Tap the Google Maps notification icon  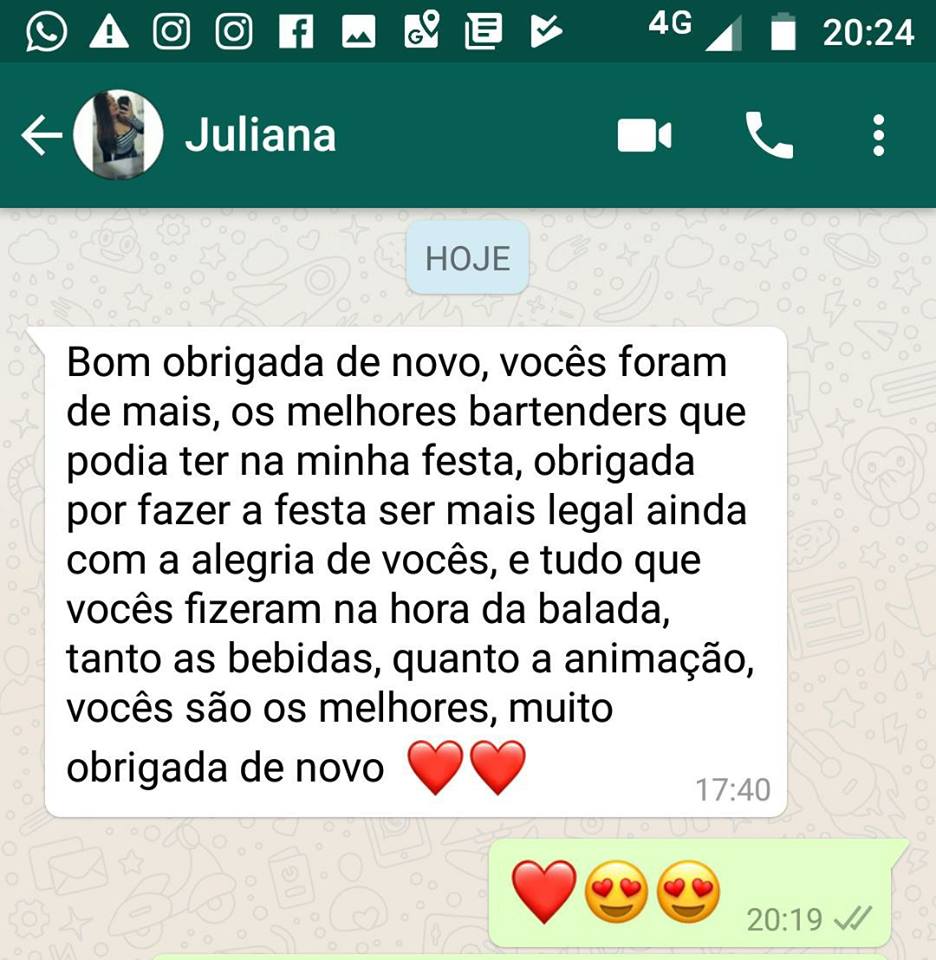pyautogui.click(x=422, y=29)
